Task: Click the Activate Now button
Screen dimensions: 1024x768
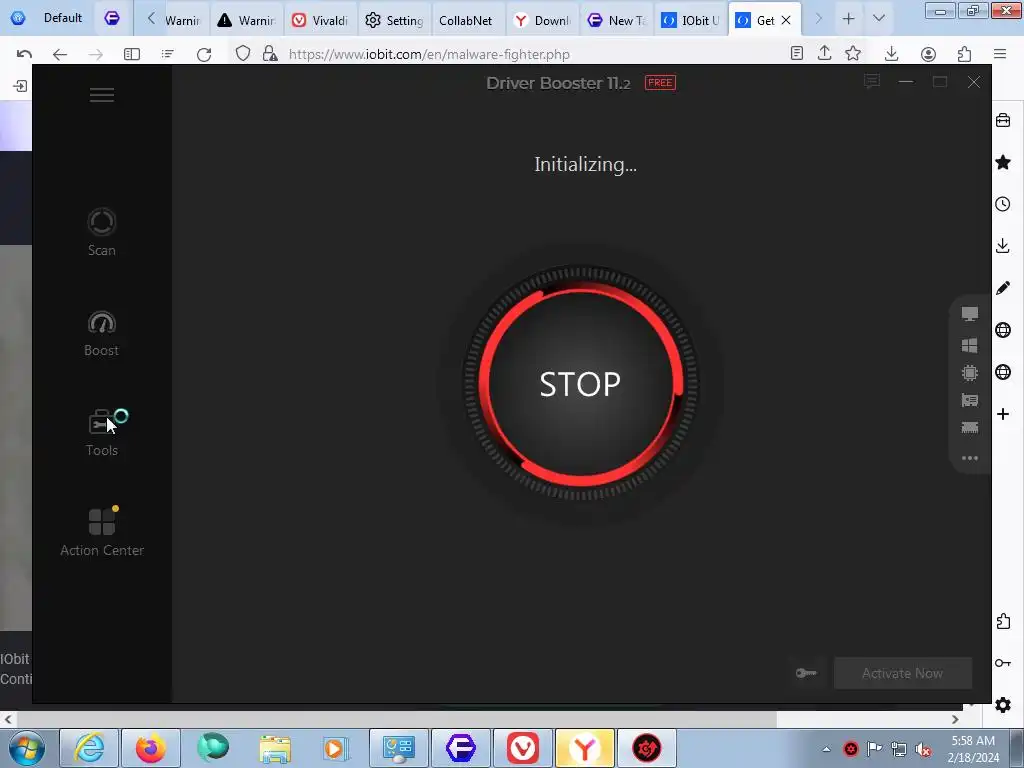Action: 903,673
